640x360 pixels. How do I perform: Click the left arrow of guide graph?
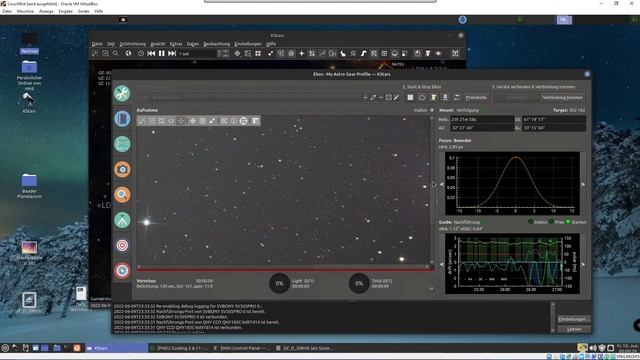(442, 264)
